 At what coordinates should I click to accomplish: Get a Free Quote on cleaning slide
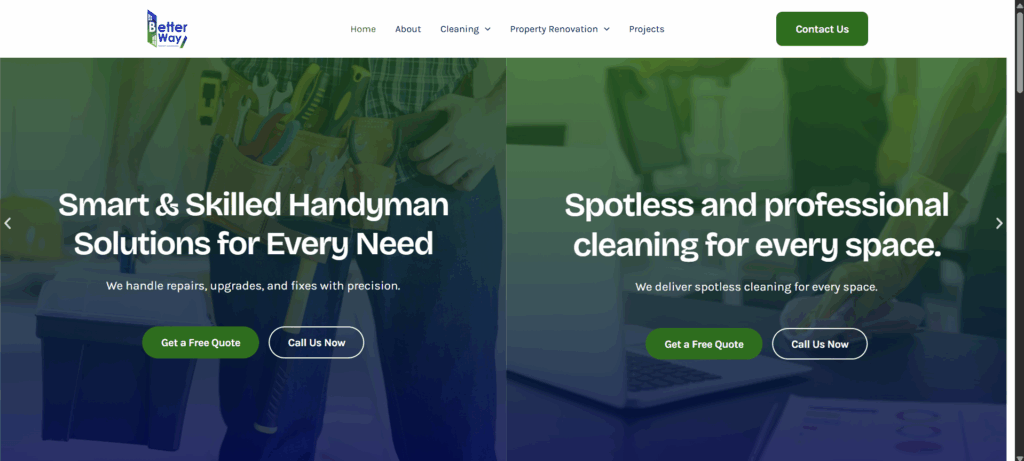[x=704, y=344]
